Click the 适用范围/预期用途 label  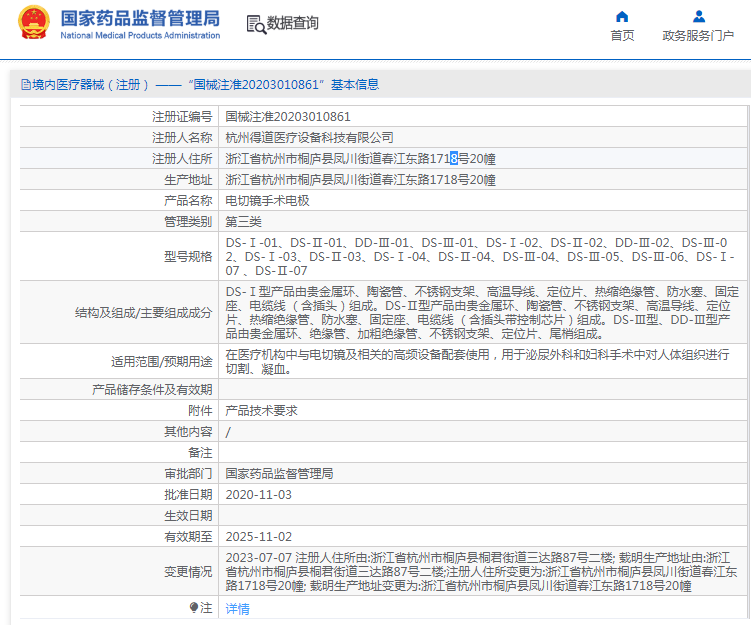pos(162,362)
